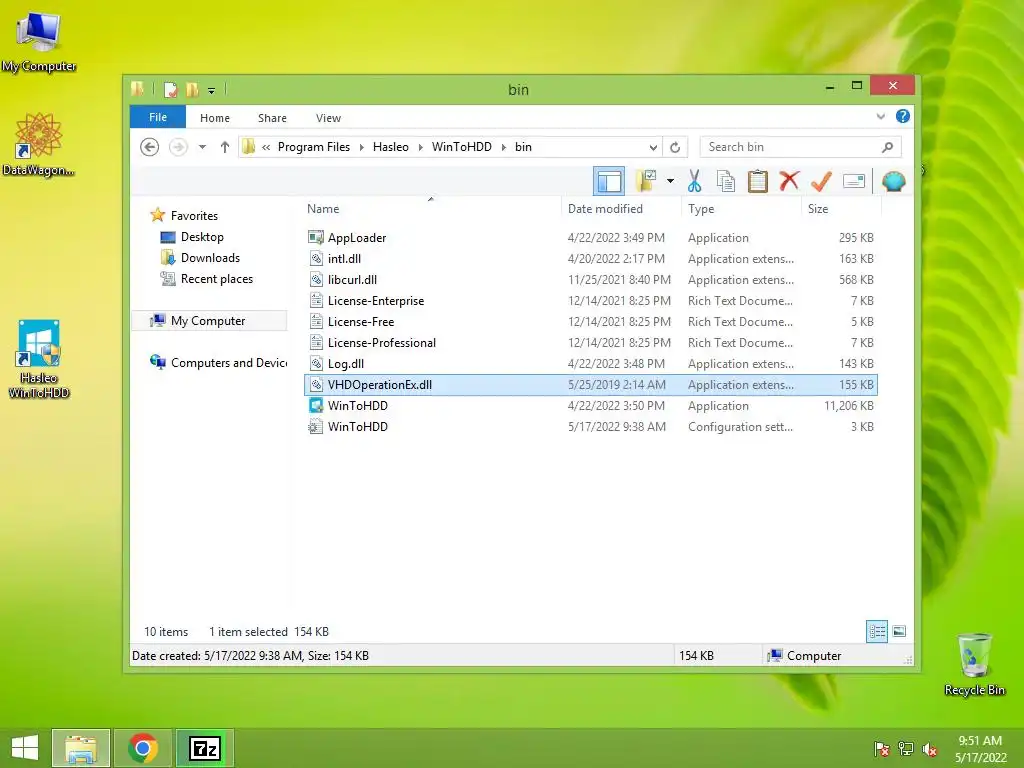Expand the ribbon with the chevron
This screenshot has height=768, width=1024.
[x=880, y=117]
